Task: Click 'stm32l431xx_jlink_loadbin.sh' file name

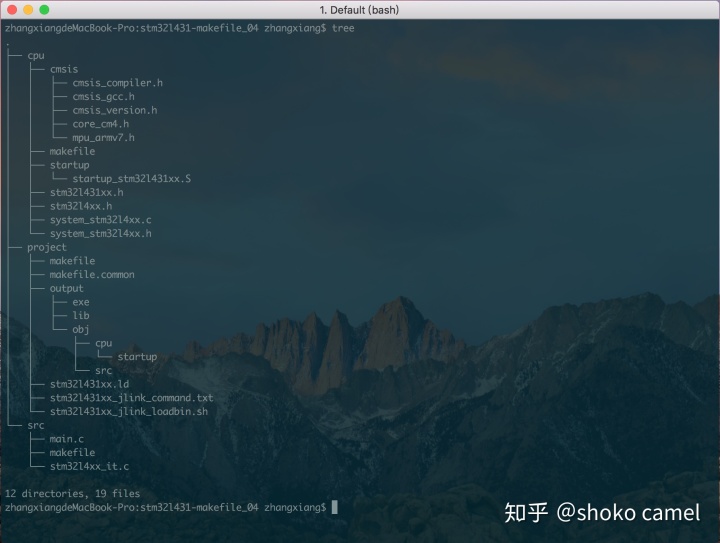Action: coord(129,412)
